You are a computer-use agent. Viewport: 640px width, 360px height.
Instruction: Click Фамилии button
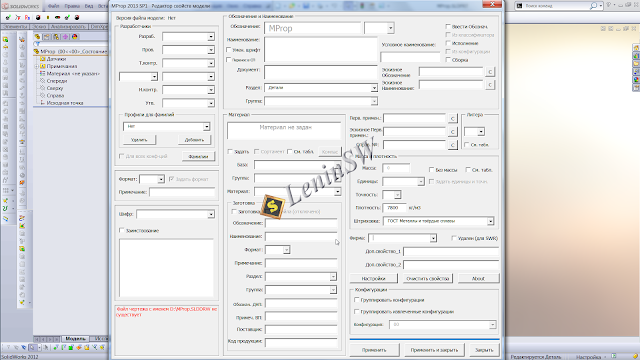point(198,156)
